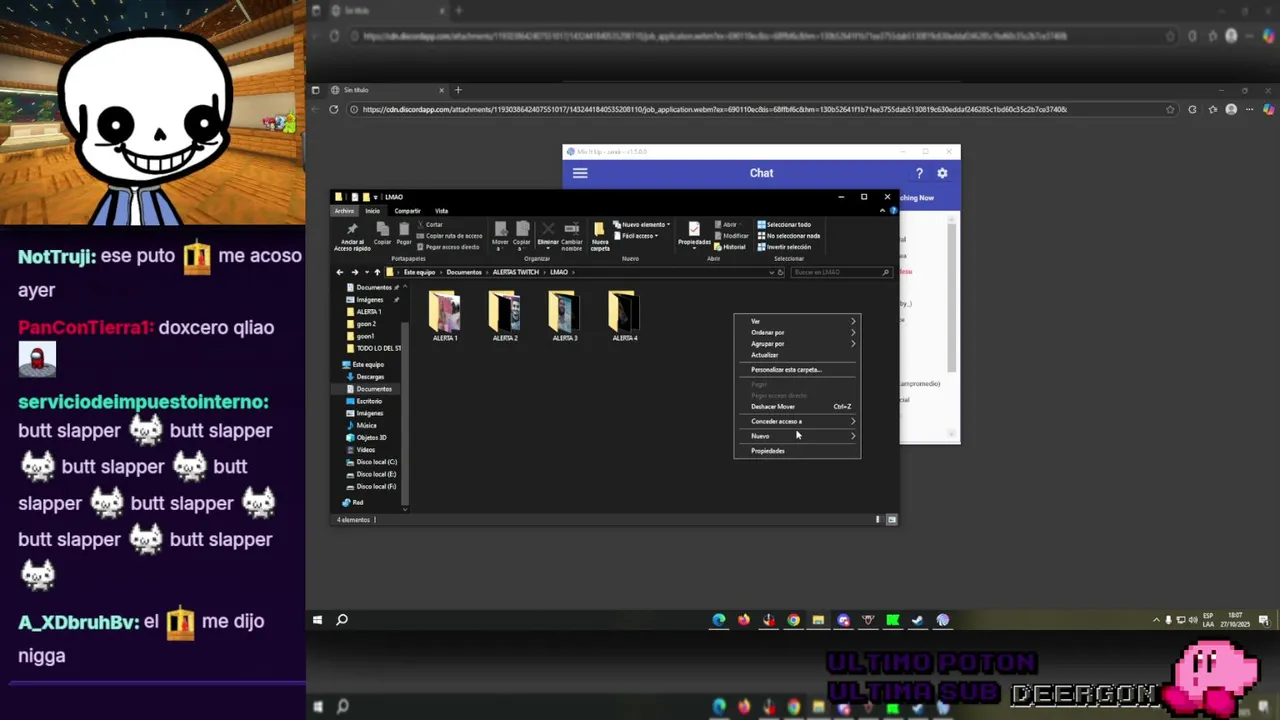Image resolution: width=1280 pixels, height=720 pixels.
Task: Click the Propiedades ribbon icon
Action: click(694, 229)
